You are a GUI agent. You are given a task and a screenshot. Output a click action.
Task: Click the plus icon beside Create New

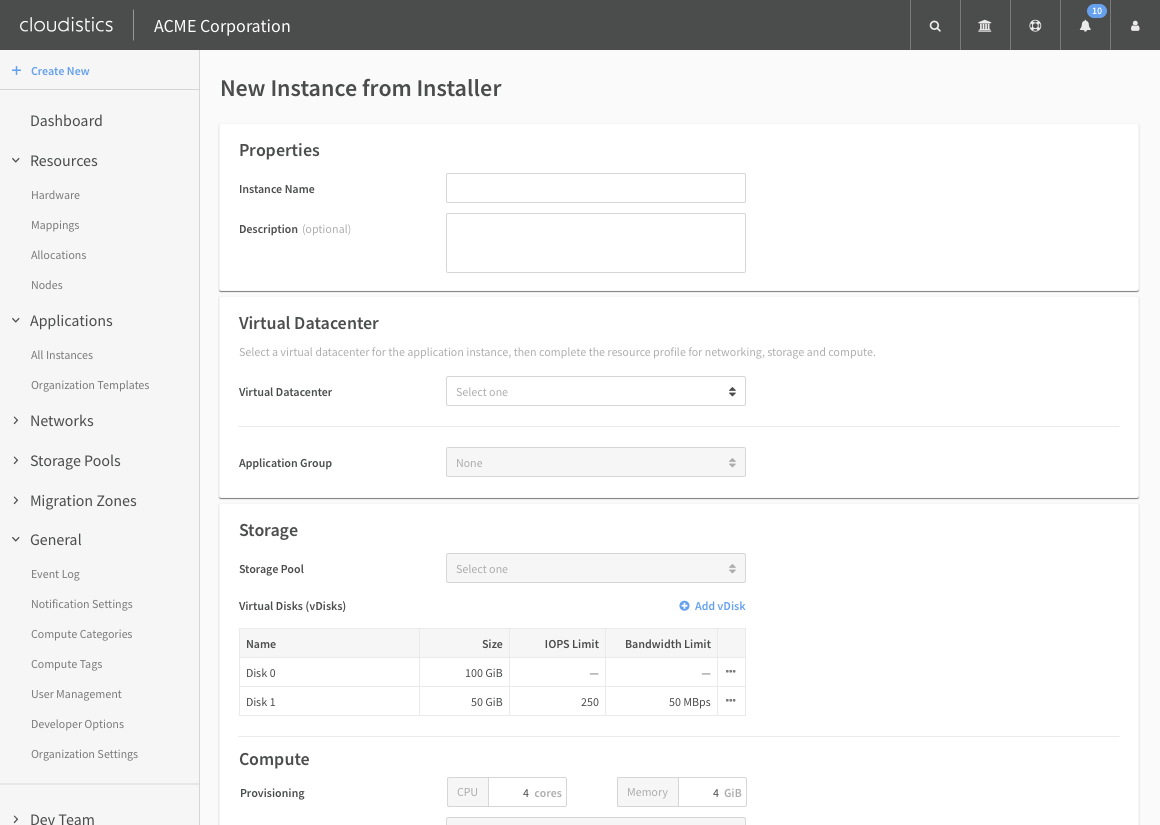[16, 70]
